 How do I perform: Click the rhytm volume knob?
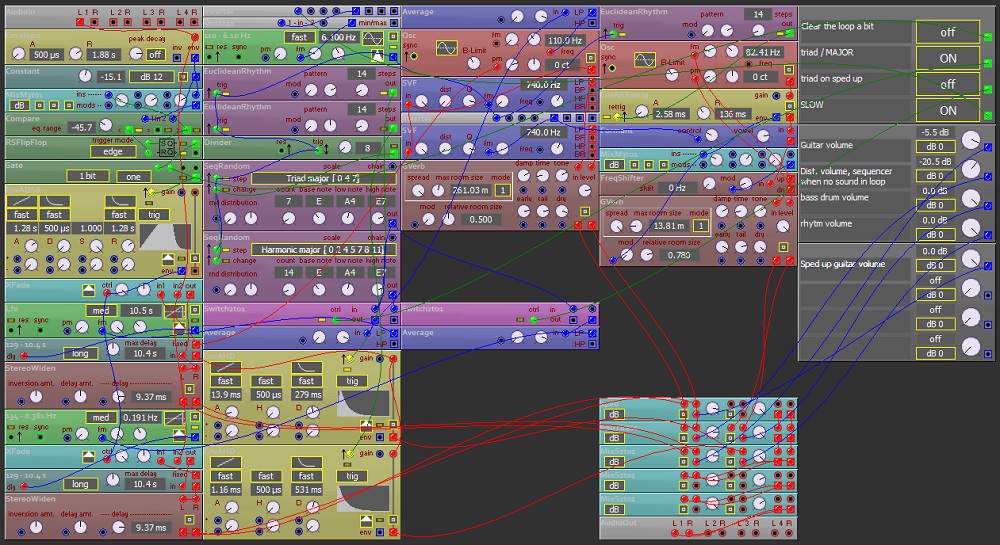(x=970, y=228)
